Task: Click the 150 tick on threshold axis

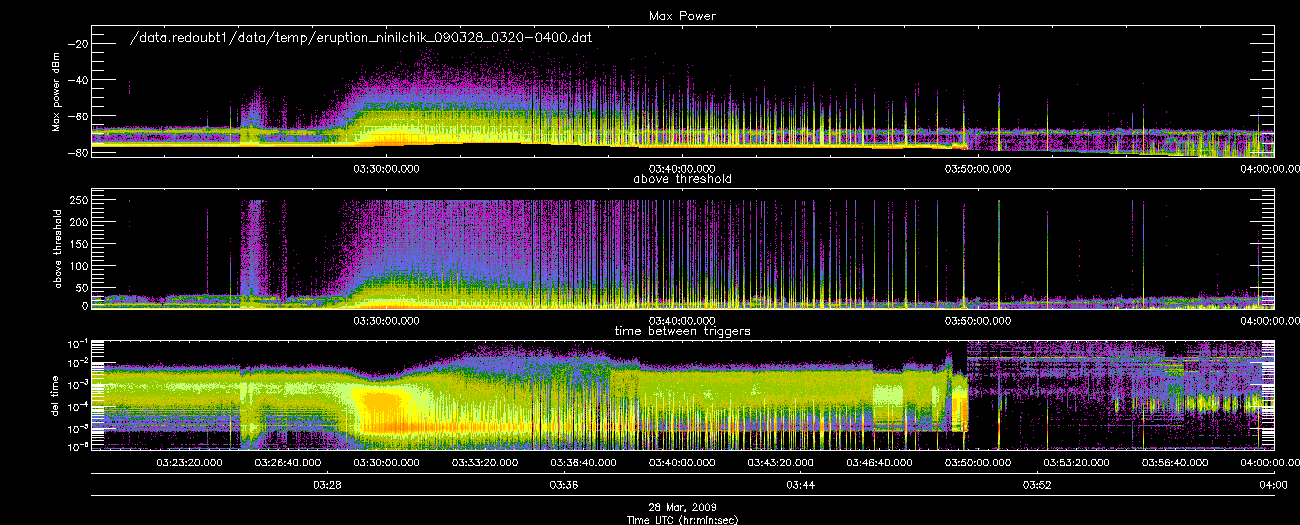Action: point(77,243)
